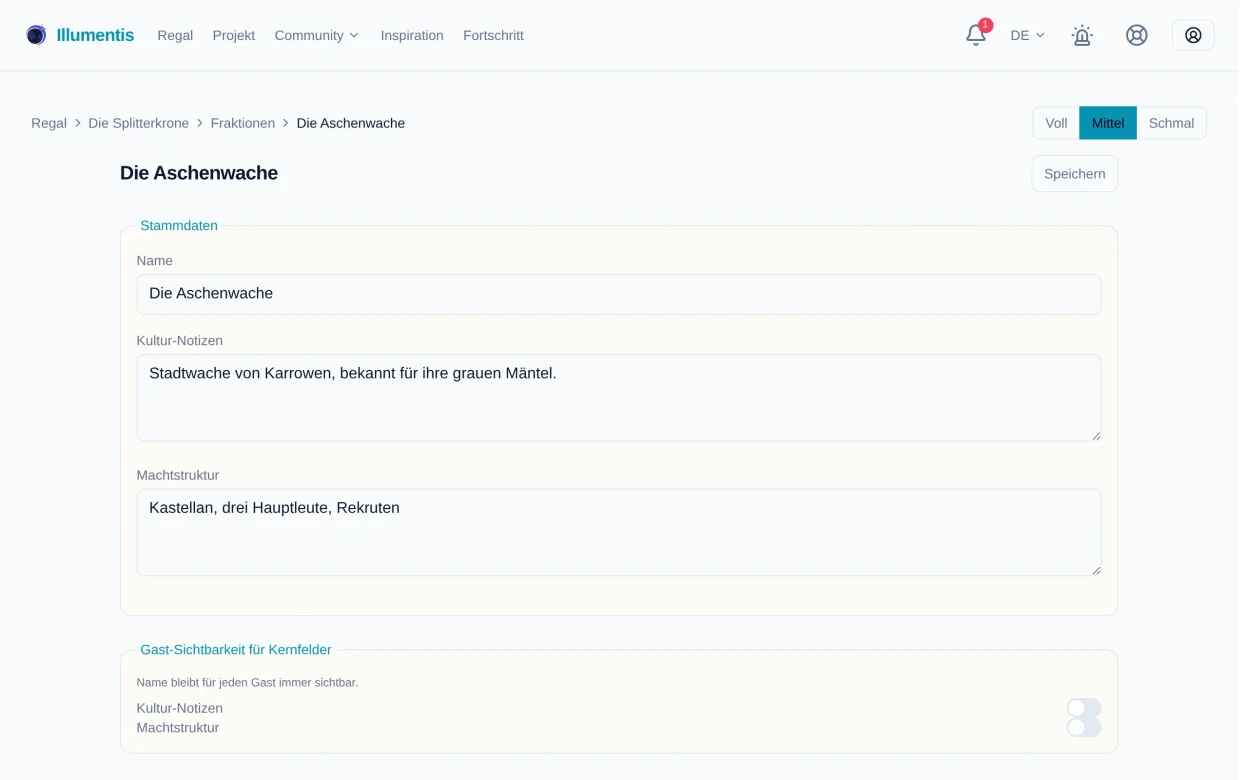The image size is (1248, 780).
Task: Open the notifications bell
Action: [x=976, y=35]
